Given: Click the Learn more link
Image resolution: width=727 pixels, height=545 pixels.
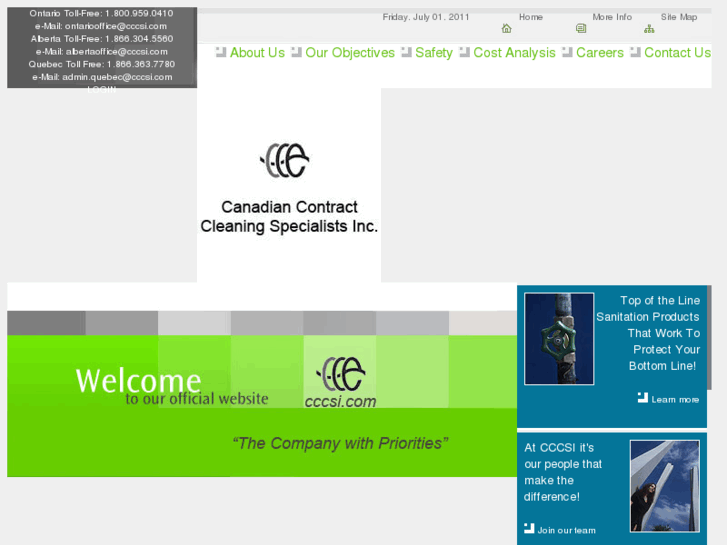Looking at the screenshot, I should pyautogui.click(x=675, y=399).
